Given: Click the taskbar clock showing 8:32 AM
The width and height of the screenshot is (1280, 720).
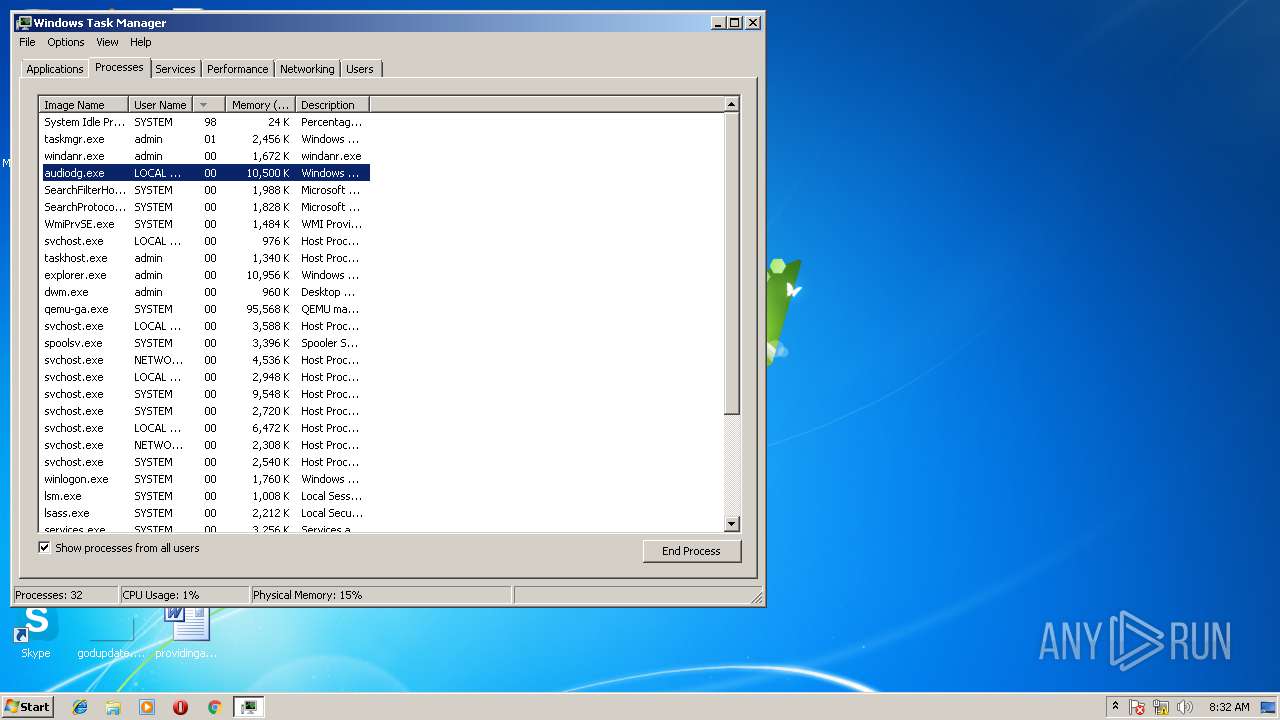Looking at the screenshot, I should [1228, 707].
